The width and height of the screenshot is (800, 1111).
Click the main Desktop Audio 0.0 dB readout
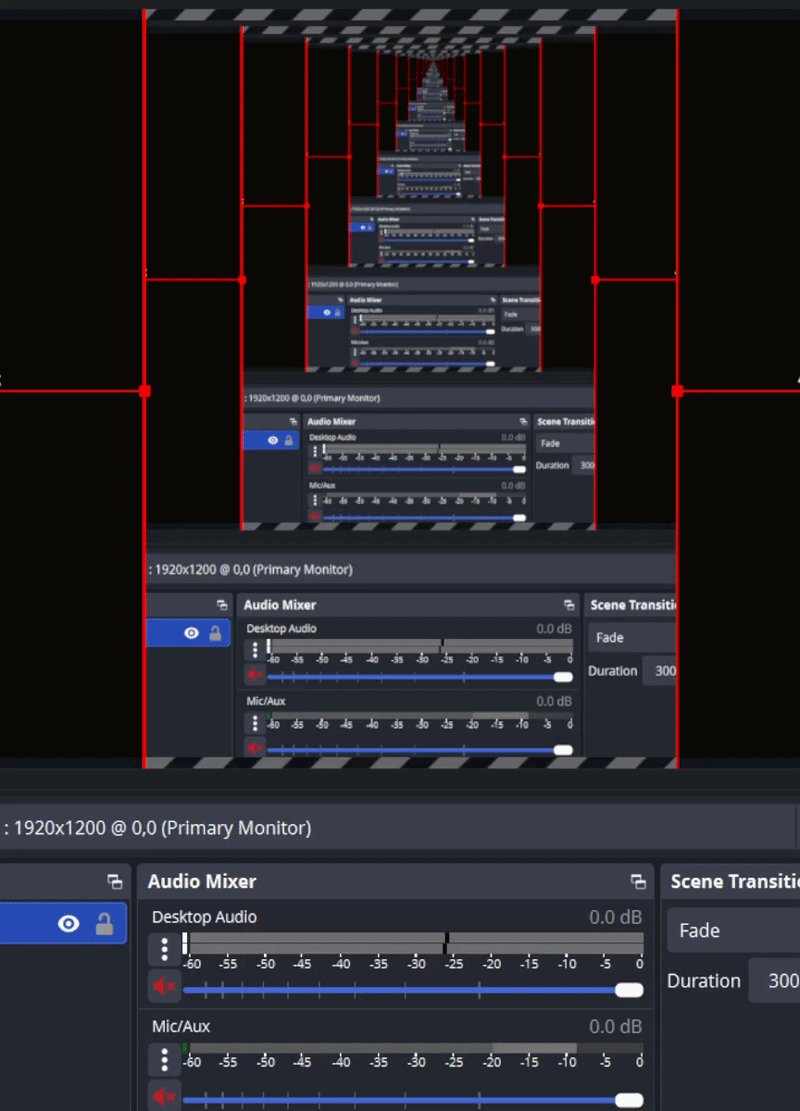point(615,917)
